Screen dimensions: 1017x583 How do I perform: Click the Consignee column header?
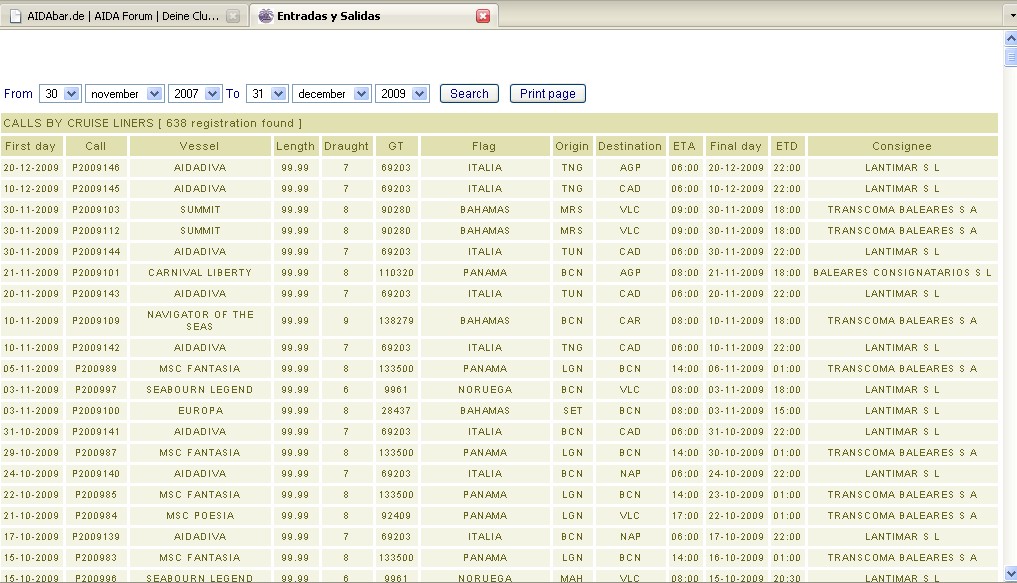click(901, 146)
